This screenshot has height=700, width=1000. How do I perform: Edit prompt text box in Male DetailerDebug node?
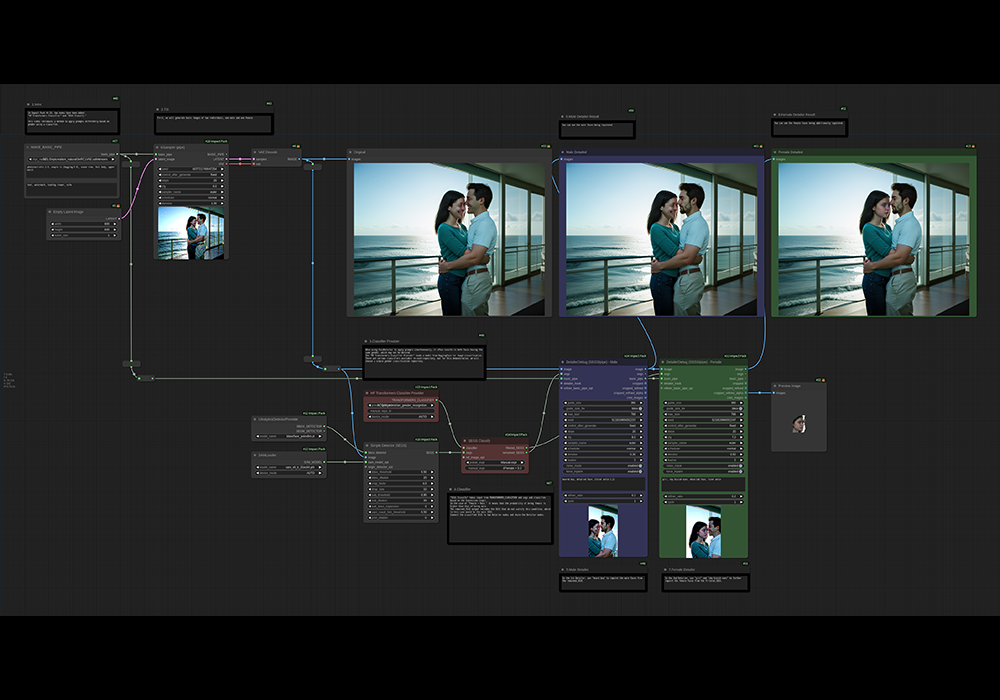click(603, 484)
